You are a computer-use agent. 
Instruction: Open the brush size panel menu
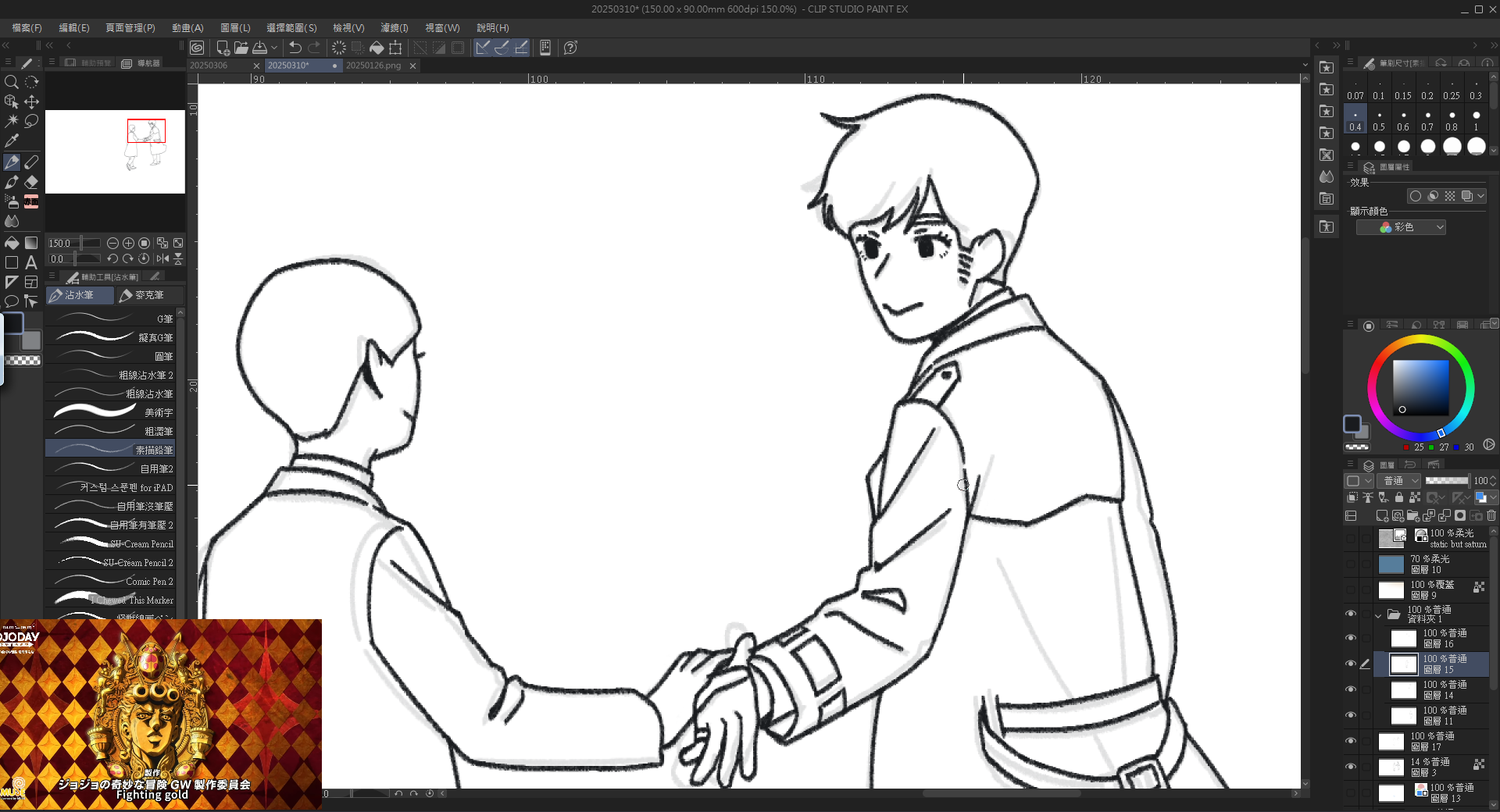point(1350,62)
